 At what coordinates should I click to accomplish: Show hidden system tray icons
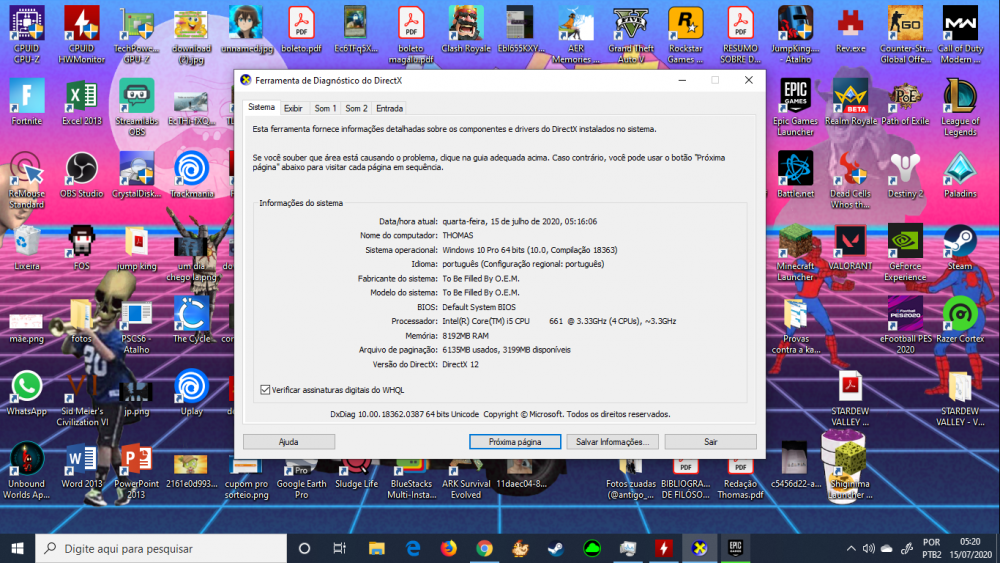pos(851,548)
